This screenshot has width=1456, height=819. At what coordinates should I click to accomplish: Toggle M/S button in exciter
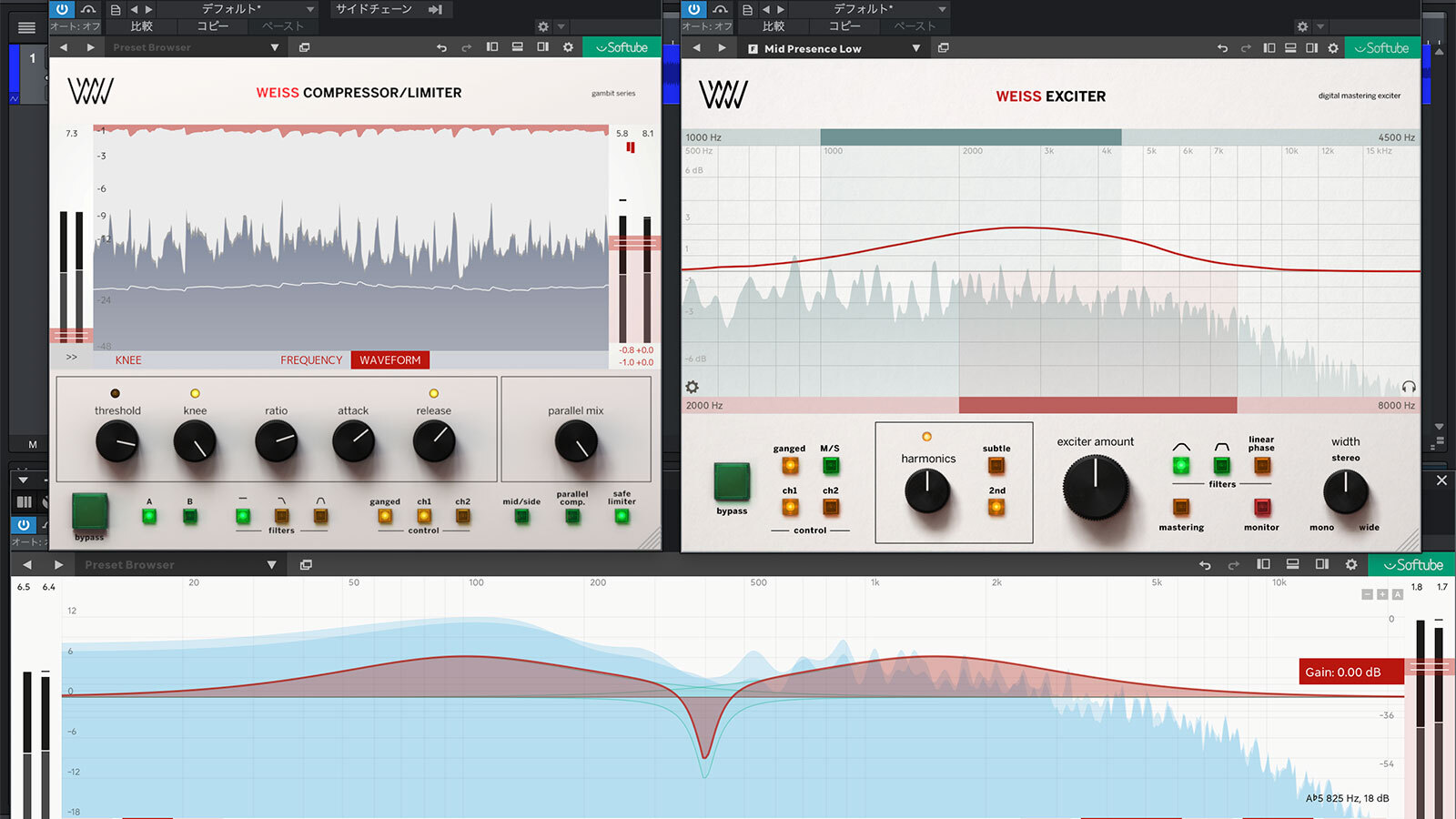click(x=831, y=466)
